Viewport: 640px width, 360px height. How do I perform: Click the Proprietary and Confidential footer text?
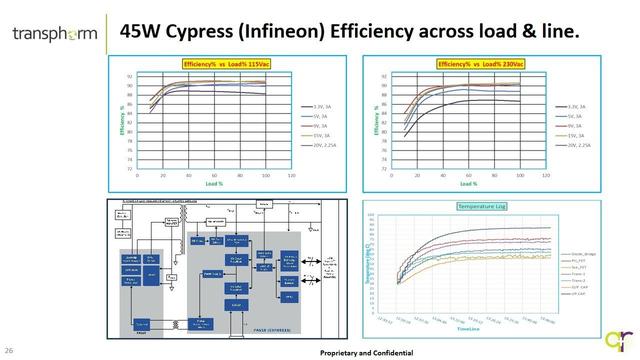point(367,353)
